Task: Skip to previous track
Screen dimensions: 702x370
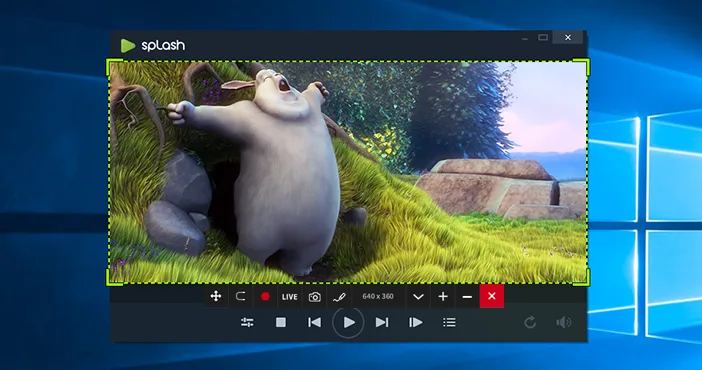Action: [314, 322]
